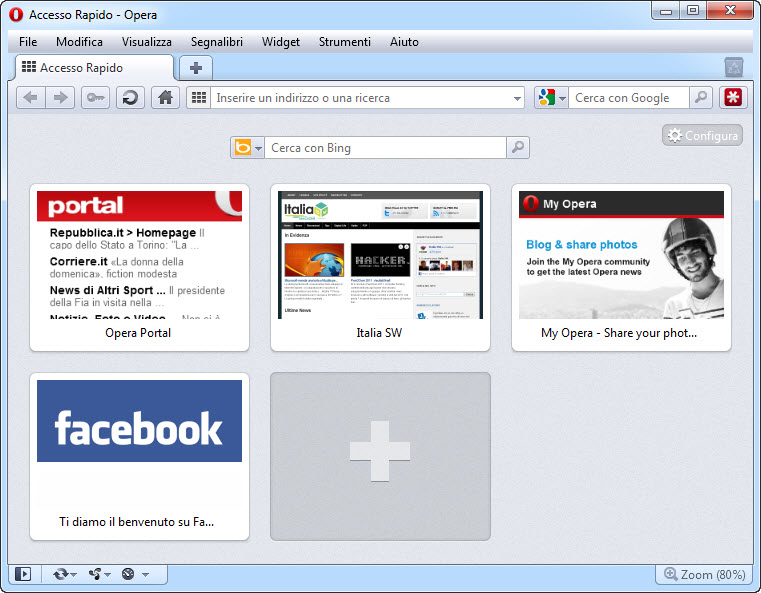Viewport: 761px width, 593px height.
Task: Add a new speed dial entry tile
Action: [380, 456]
